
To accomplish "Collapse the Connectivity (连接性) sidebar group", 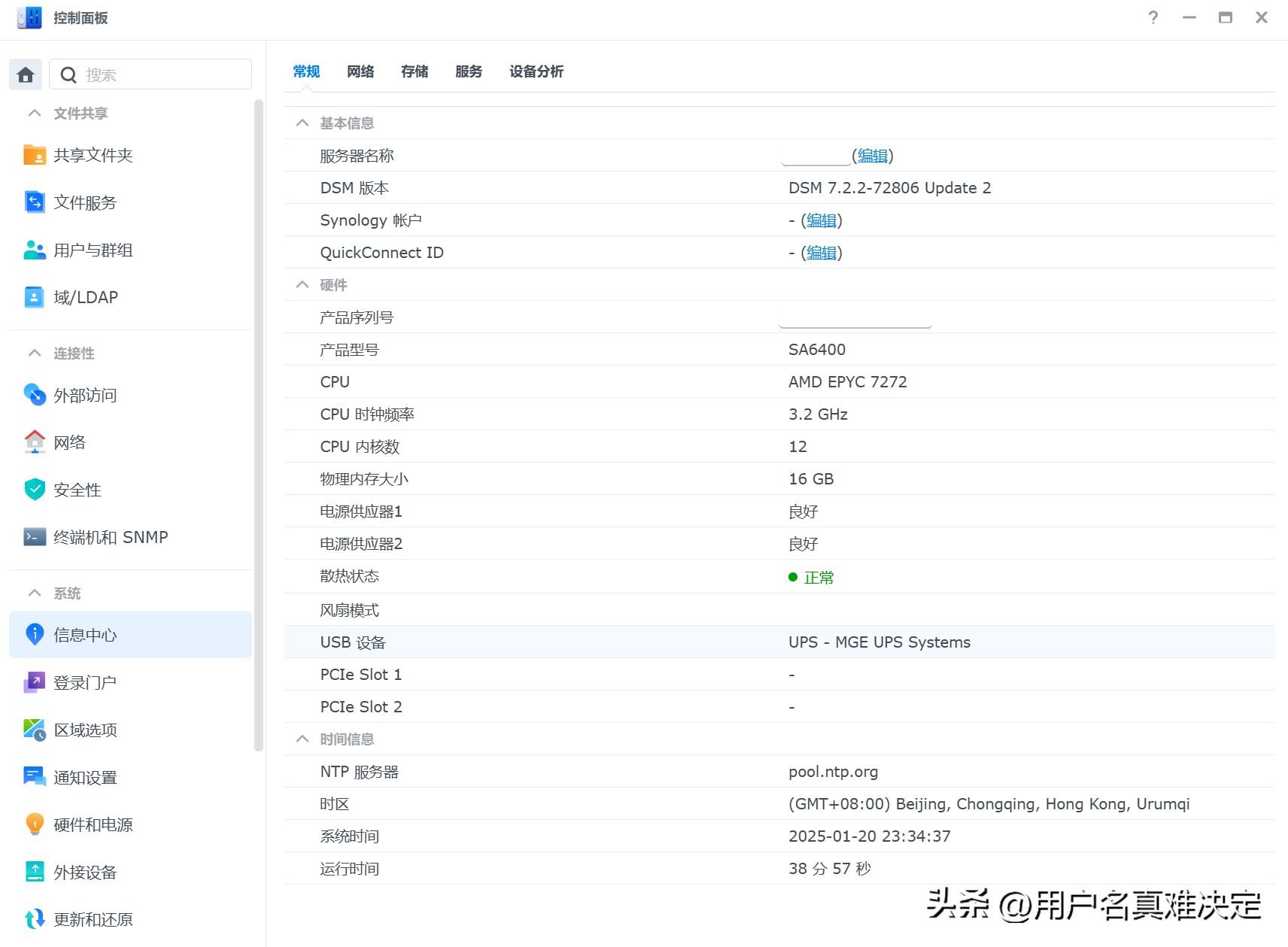I will [35, 354].
